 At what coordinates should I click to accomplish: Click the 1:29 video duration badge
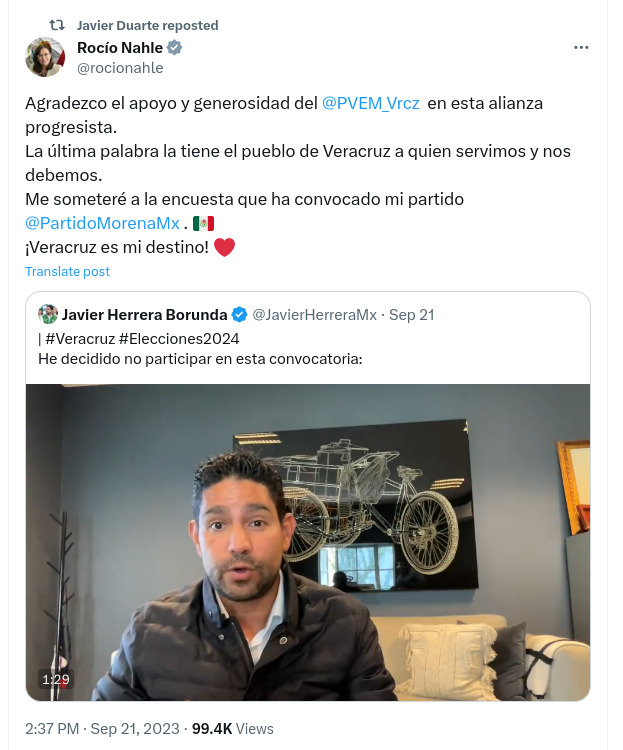point(56,679)
